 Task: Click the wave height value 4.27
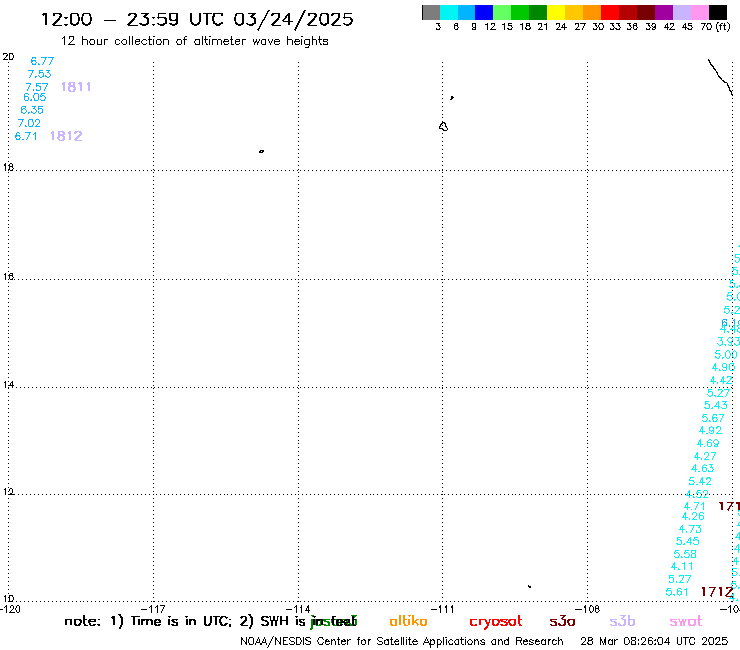click(x=705, y=456)
